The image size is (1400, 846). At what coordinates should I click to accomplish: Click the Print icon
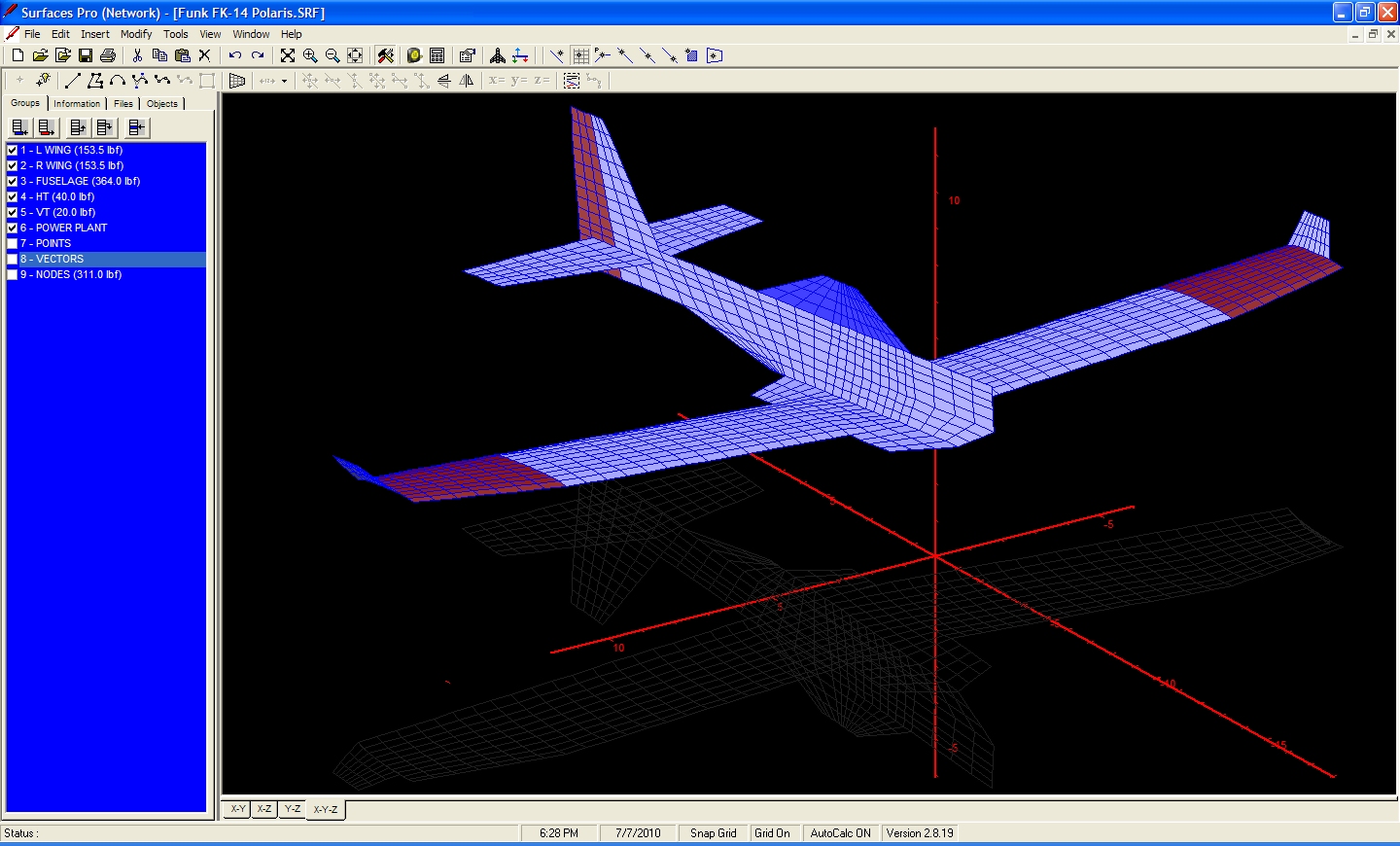pyautogui.click(x=108, y=55)
